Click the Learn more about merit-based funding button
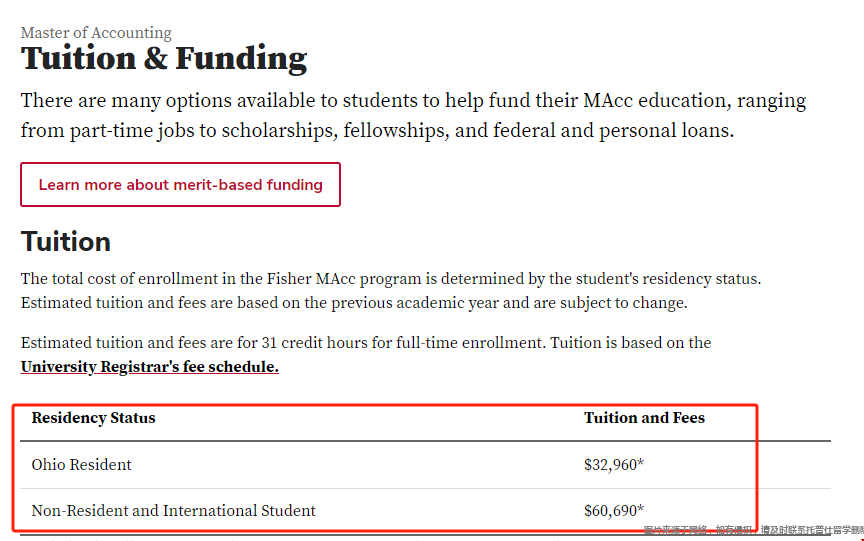This screenshot has width=864, height=541. pyautogui.click(x=180, y=185)
